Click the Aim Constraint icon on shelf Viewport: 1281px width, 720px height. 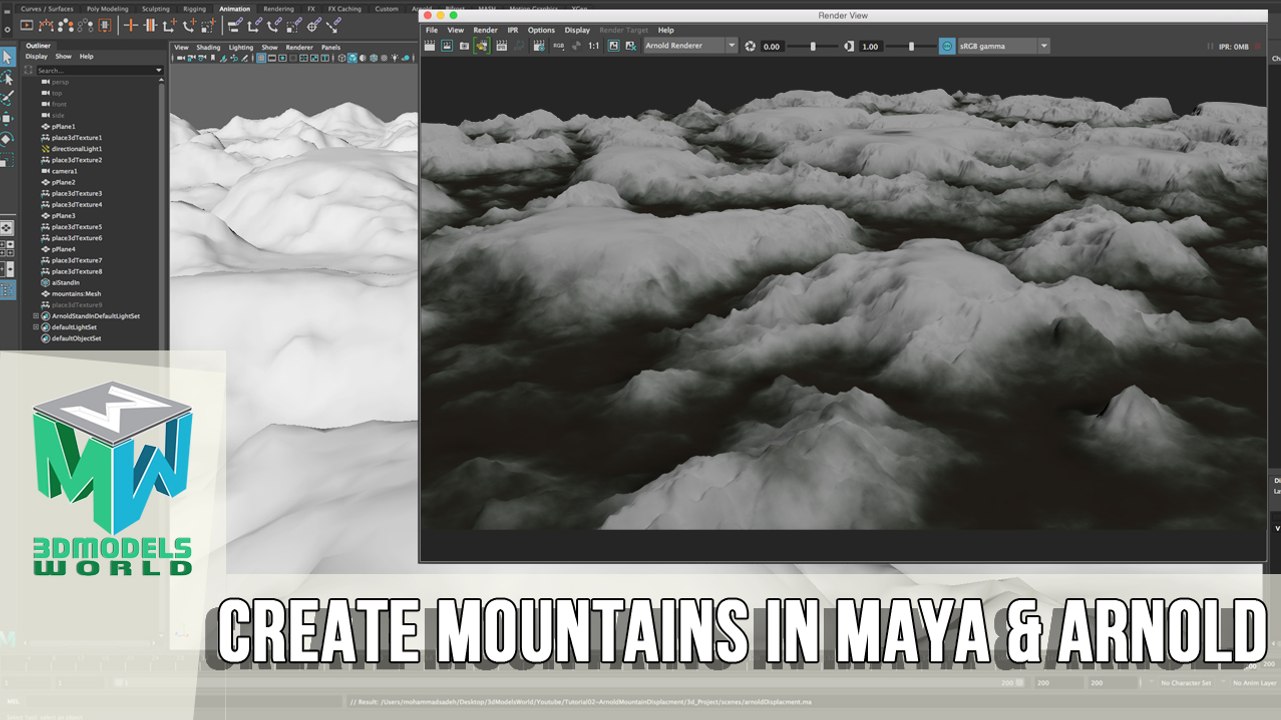pos(312,25)
